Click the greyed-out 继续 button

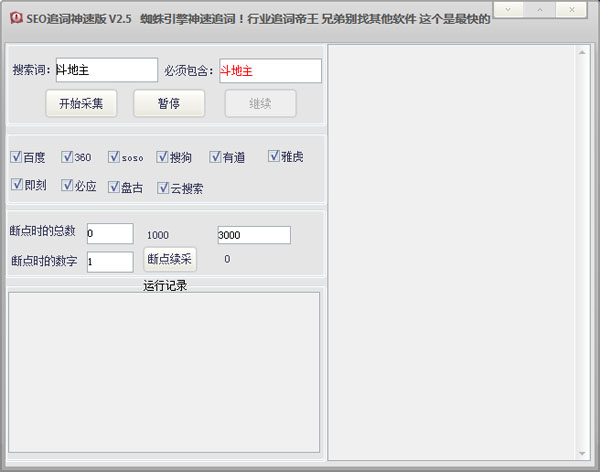tap(260, 103)
